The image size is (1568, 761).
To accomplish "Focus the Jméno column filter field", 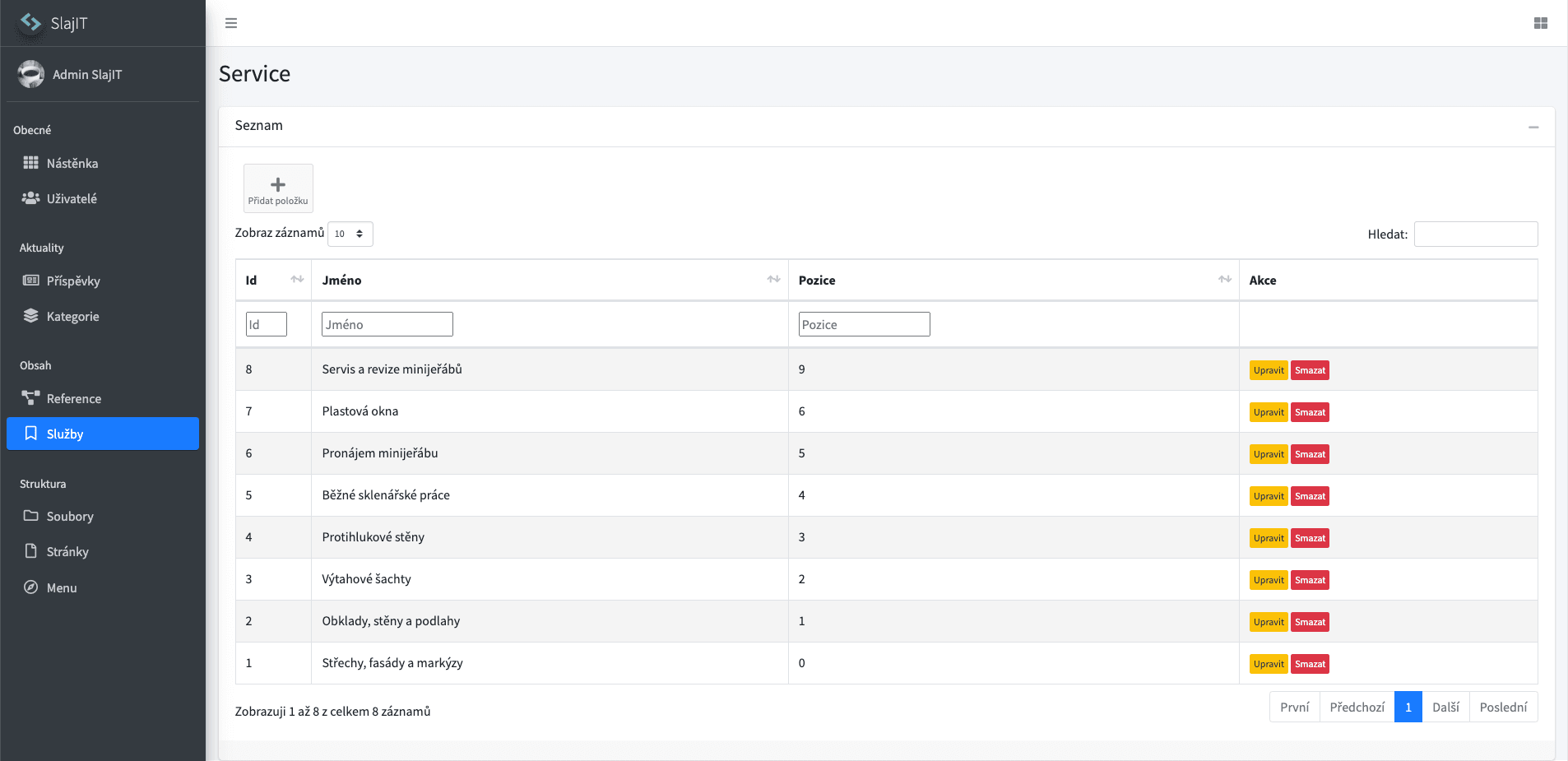I will pos(387,324).
